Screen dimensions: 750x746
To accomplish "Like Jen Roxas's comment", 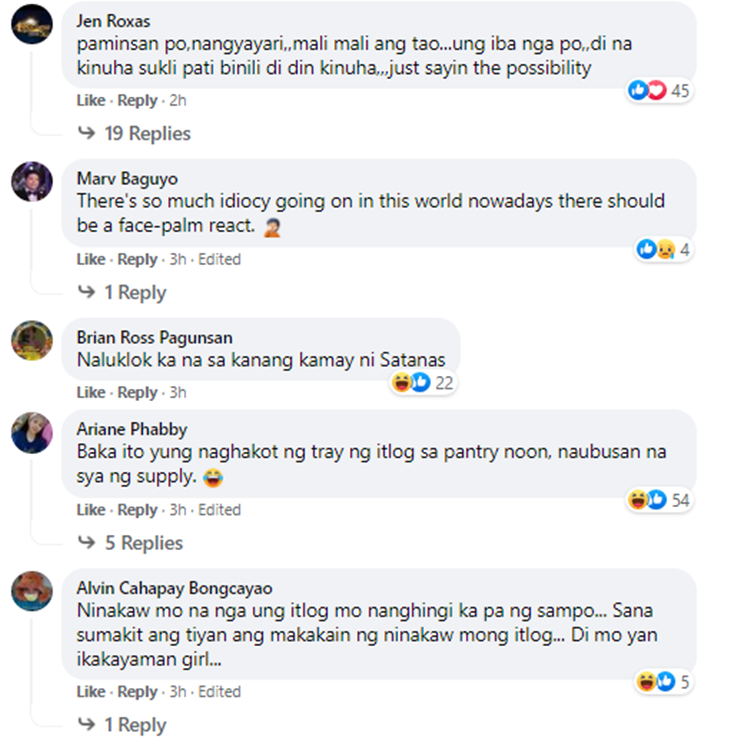I will (91, 100).
